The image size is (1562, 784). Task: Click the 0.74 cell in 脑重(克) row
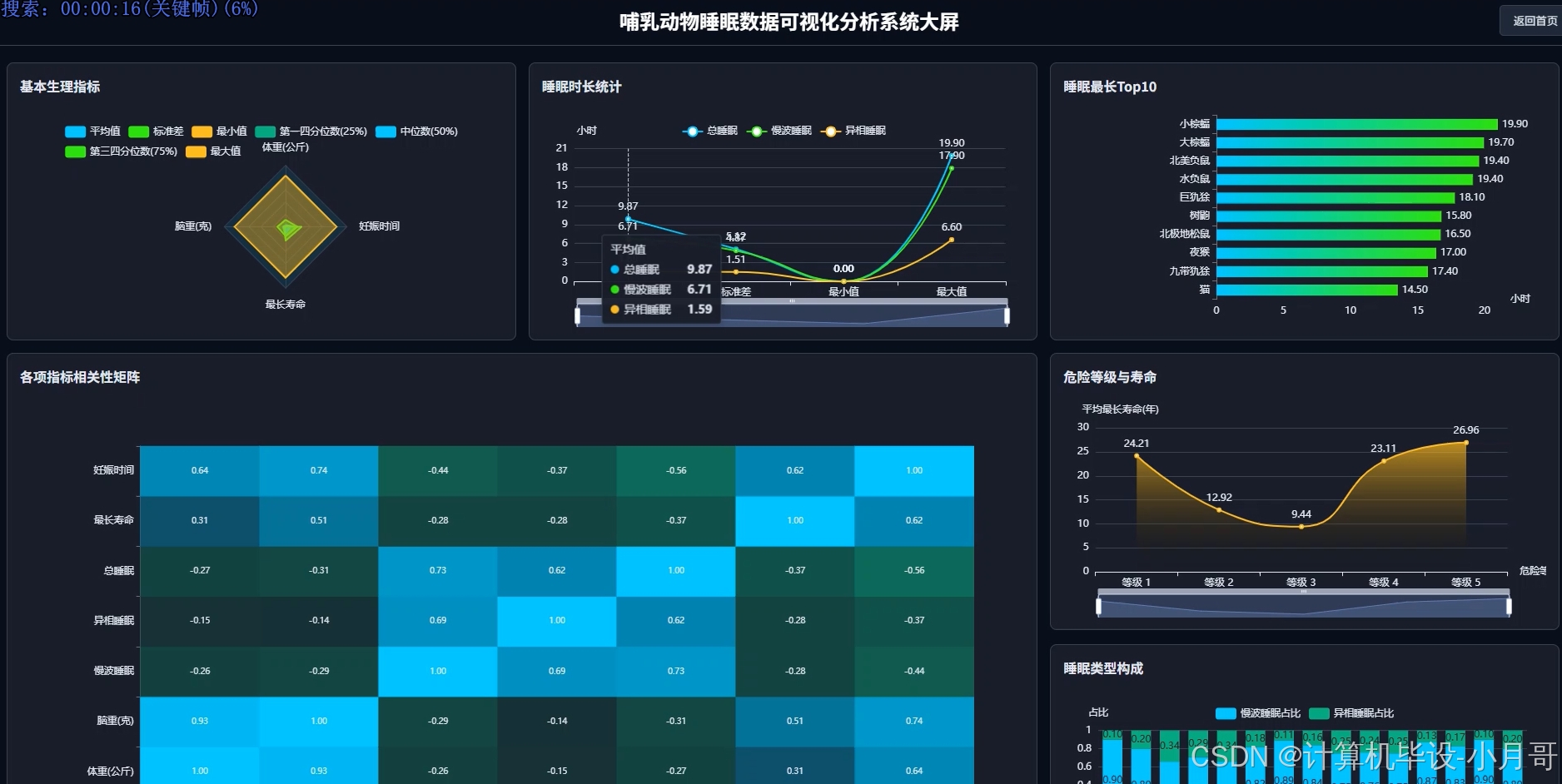914,722
